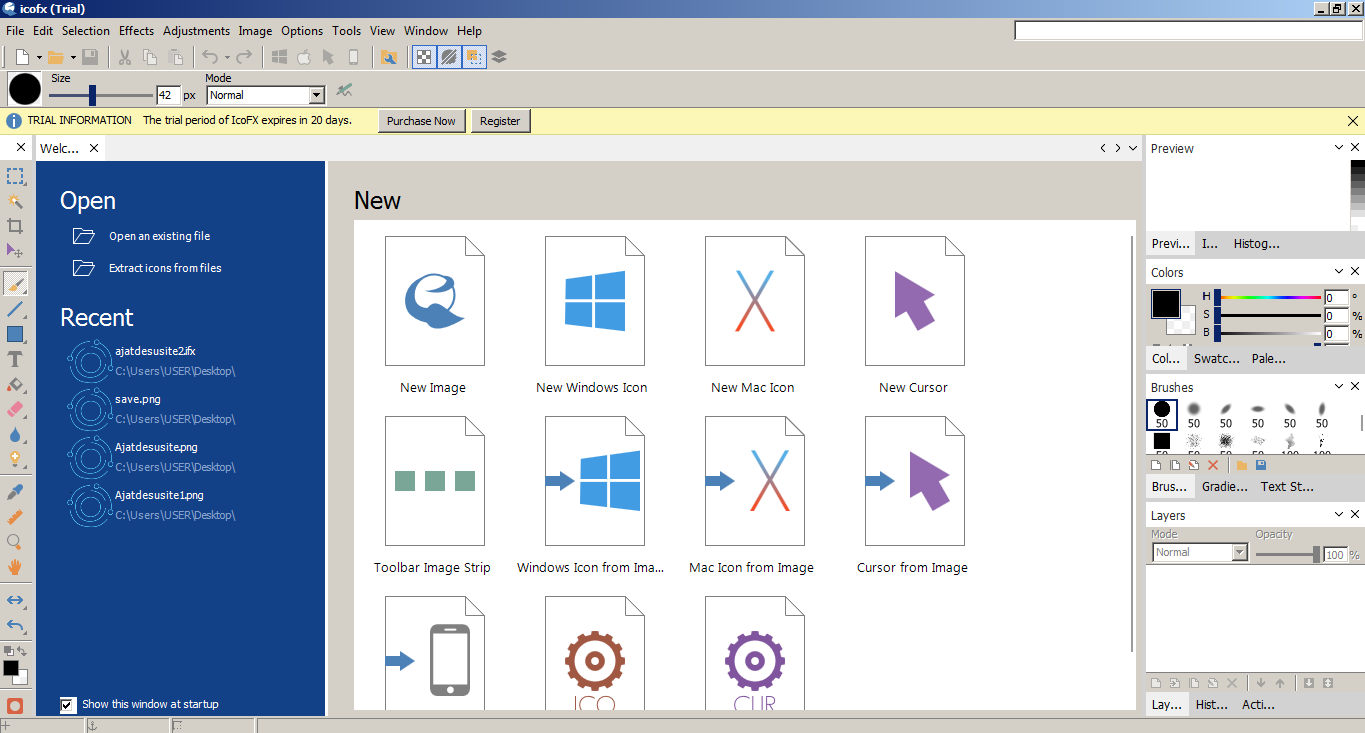
Task: Click the move selection tool
Action: point(15,250)
